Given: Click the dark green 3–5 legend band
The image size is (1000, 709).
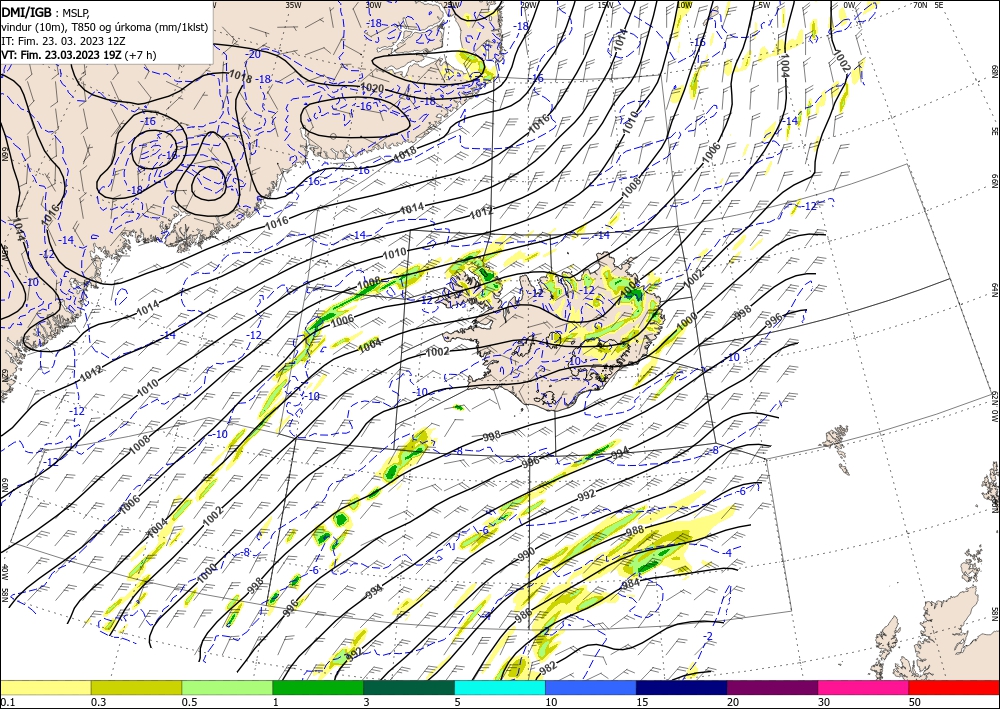Looking at the screenshot, I should pyautogui.click(x=409, y=687).
